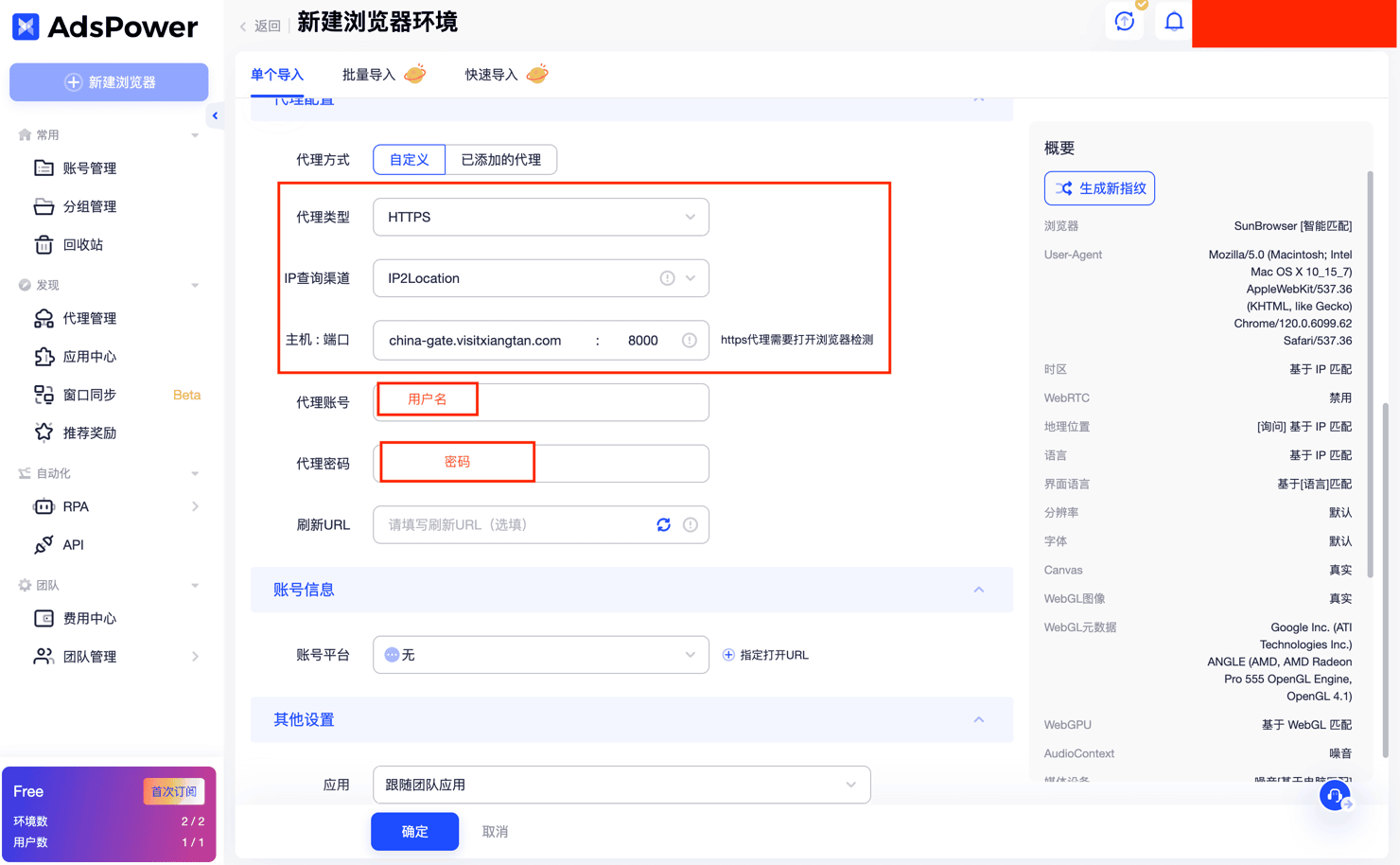The width and height of the screenshot is (1400, 865).
Task: Open the 应用 跟随团队应用 dropdown
Action: [621, 785]
